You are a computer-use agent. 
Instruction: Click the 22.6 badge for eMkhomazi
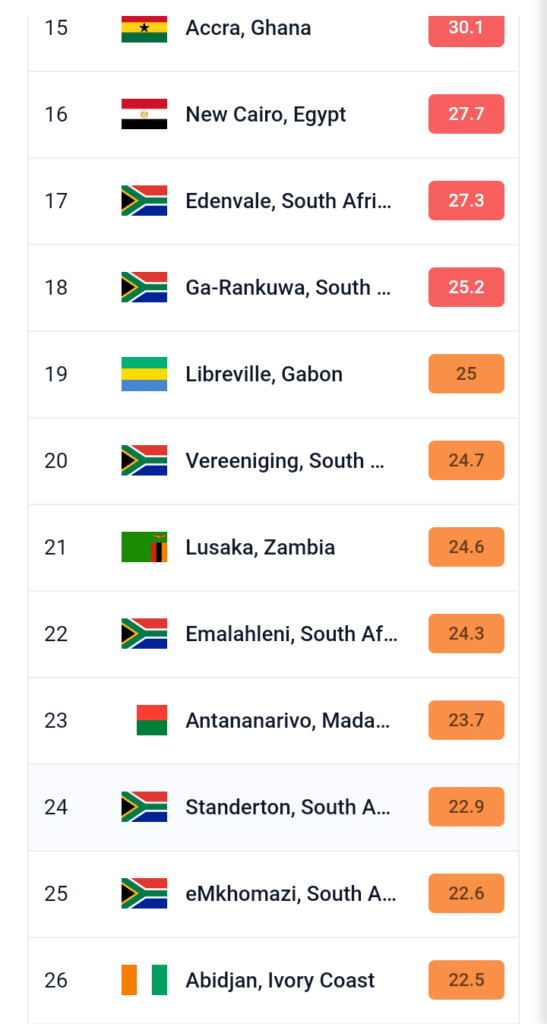tap(466, 893)
